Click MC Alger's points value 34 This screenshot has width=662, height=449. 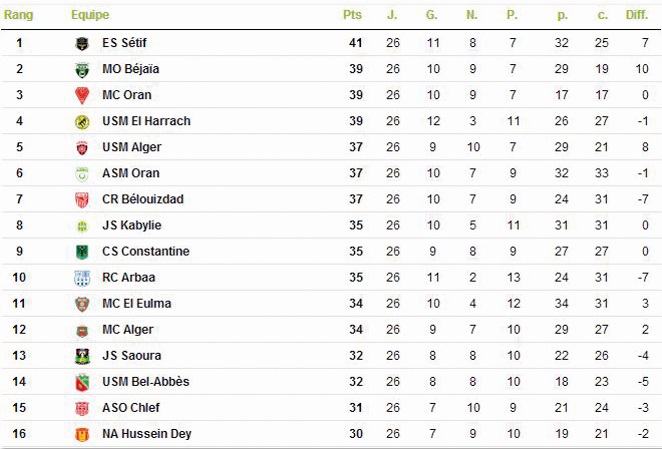(353, 330)
